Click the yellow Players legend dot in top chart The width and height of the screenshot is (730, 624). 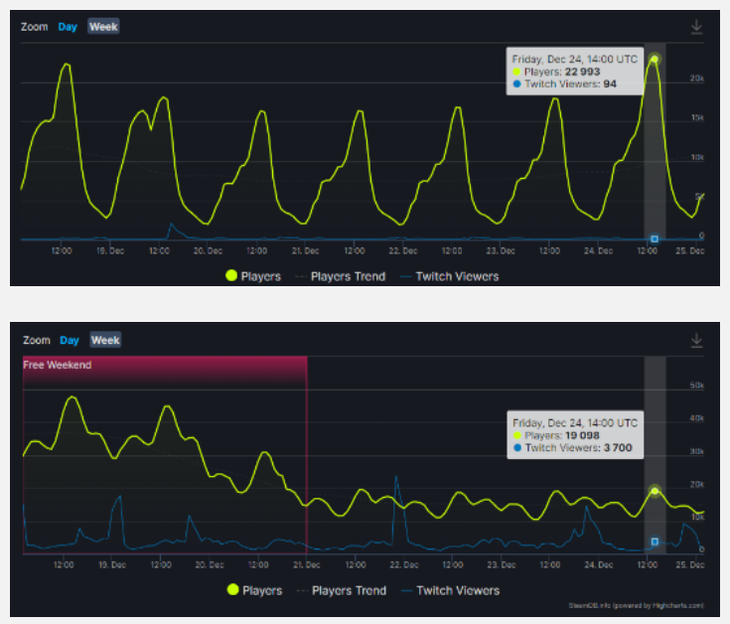tap(231, 276)
